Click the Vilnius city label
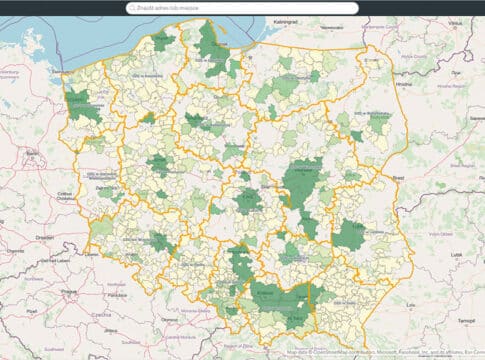 455,23
